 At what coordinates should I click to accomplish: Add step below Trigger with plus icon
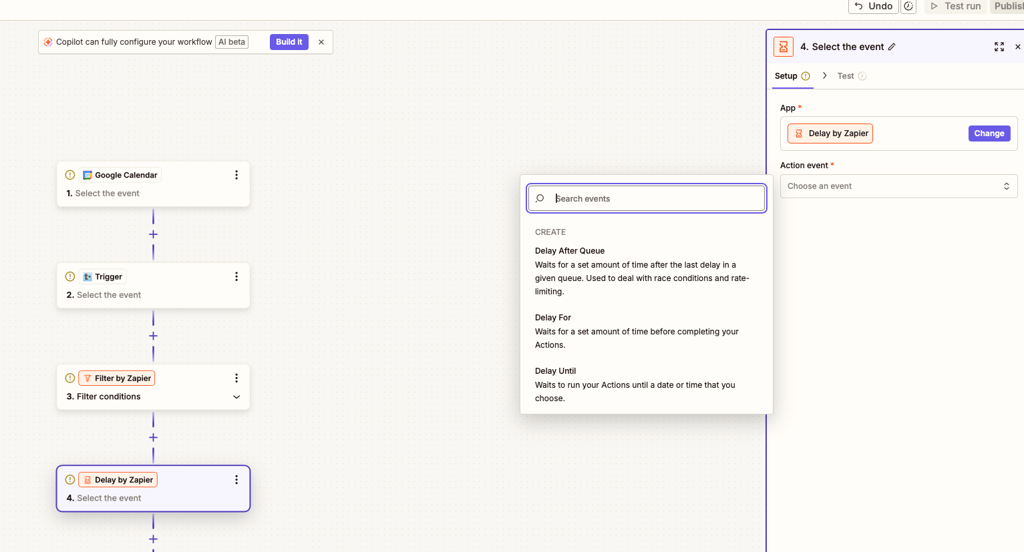click(153, 336)
